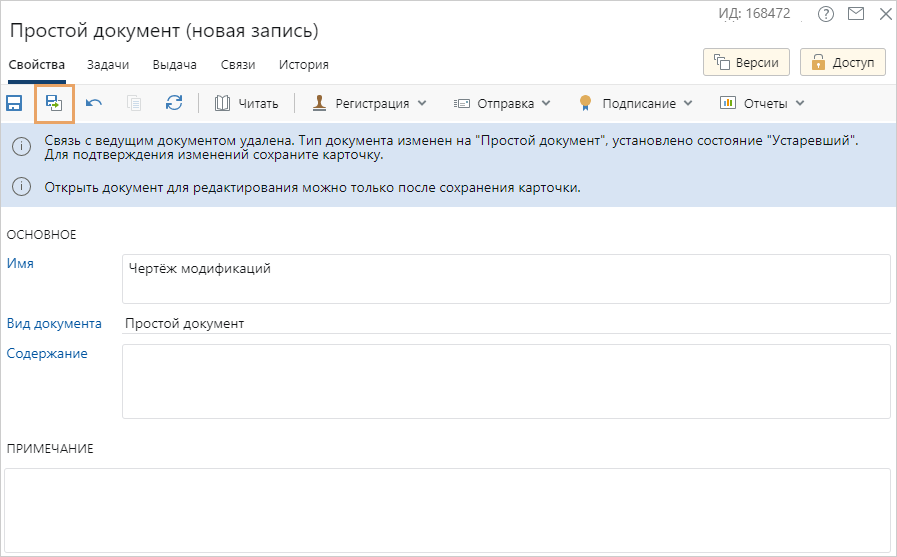Open the История tab
This screenshot has height=557, width=897.
pos(304,65)
